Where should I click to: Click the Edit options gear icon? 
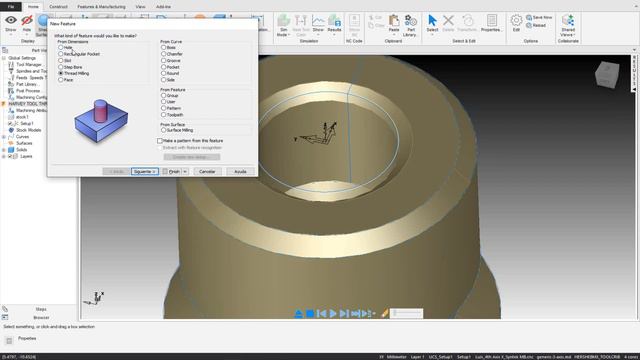pyautogui.click(x=516, y=20)
